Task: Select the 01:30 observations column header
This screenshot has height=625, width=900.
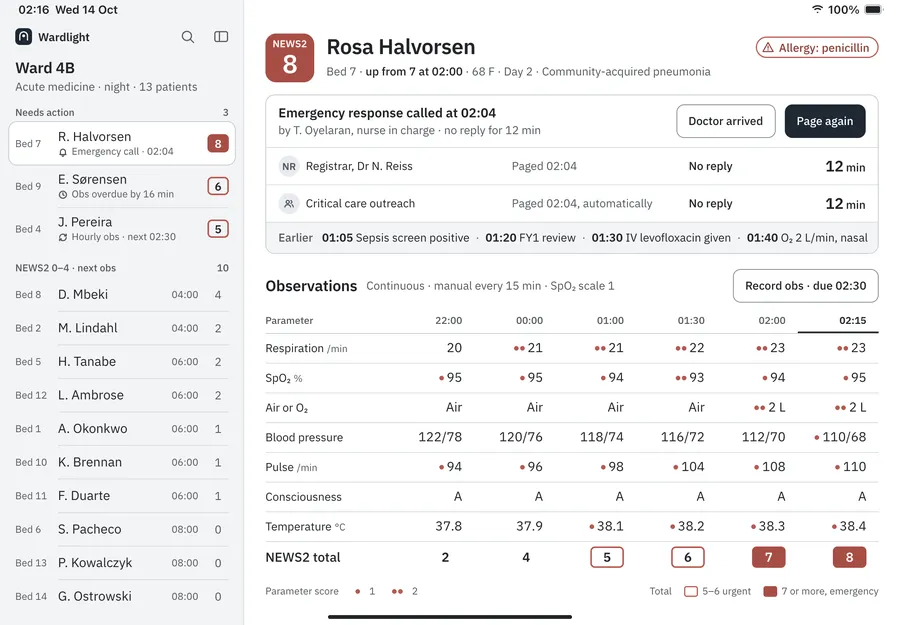Action: point(691,320)
